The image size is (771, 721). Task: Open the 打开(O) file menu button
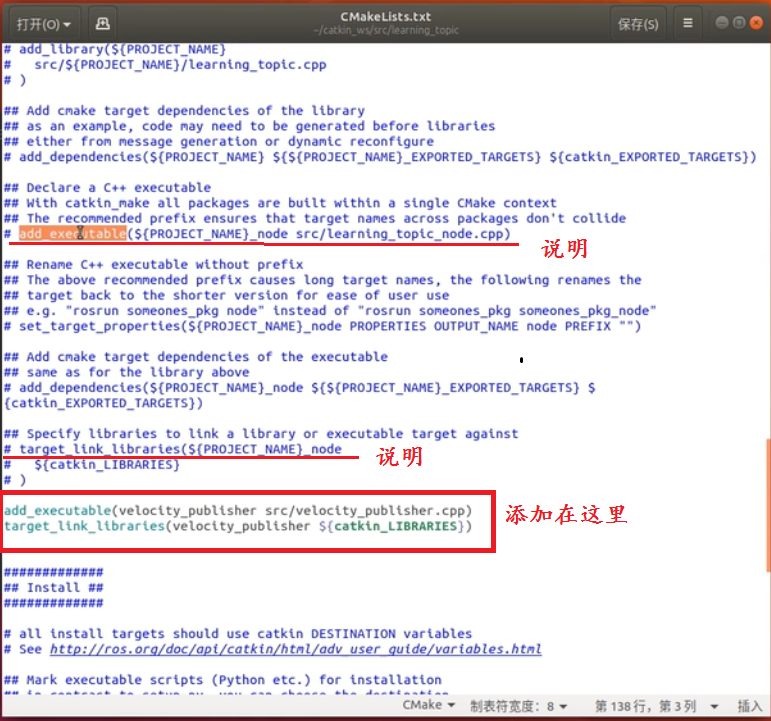pos(44,24)
